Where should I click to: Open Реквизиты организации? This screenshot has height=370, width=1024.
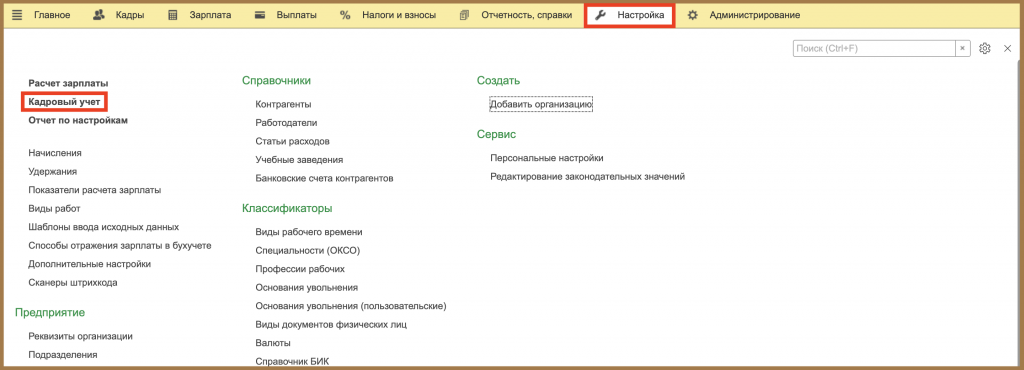(80, 336)
